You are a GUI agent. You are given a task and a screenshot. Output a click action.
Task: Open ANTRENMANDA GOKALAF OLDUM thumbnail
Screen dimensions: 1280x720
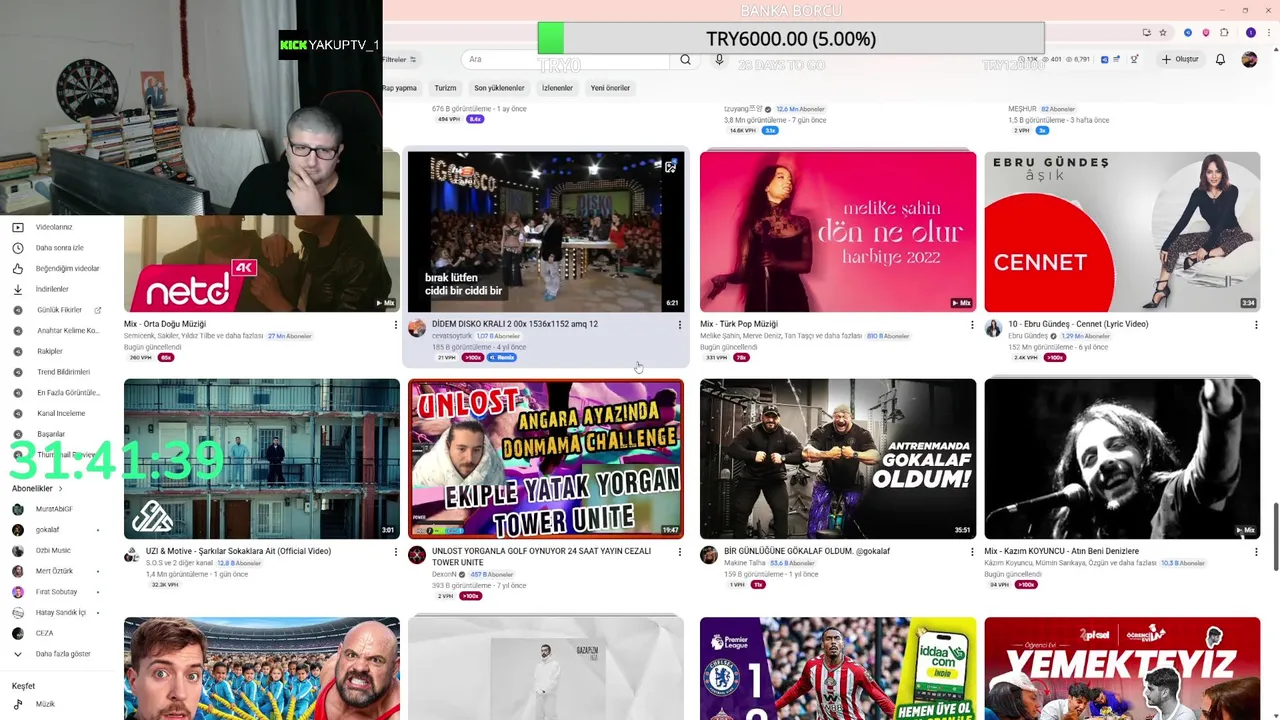838,459
